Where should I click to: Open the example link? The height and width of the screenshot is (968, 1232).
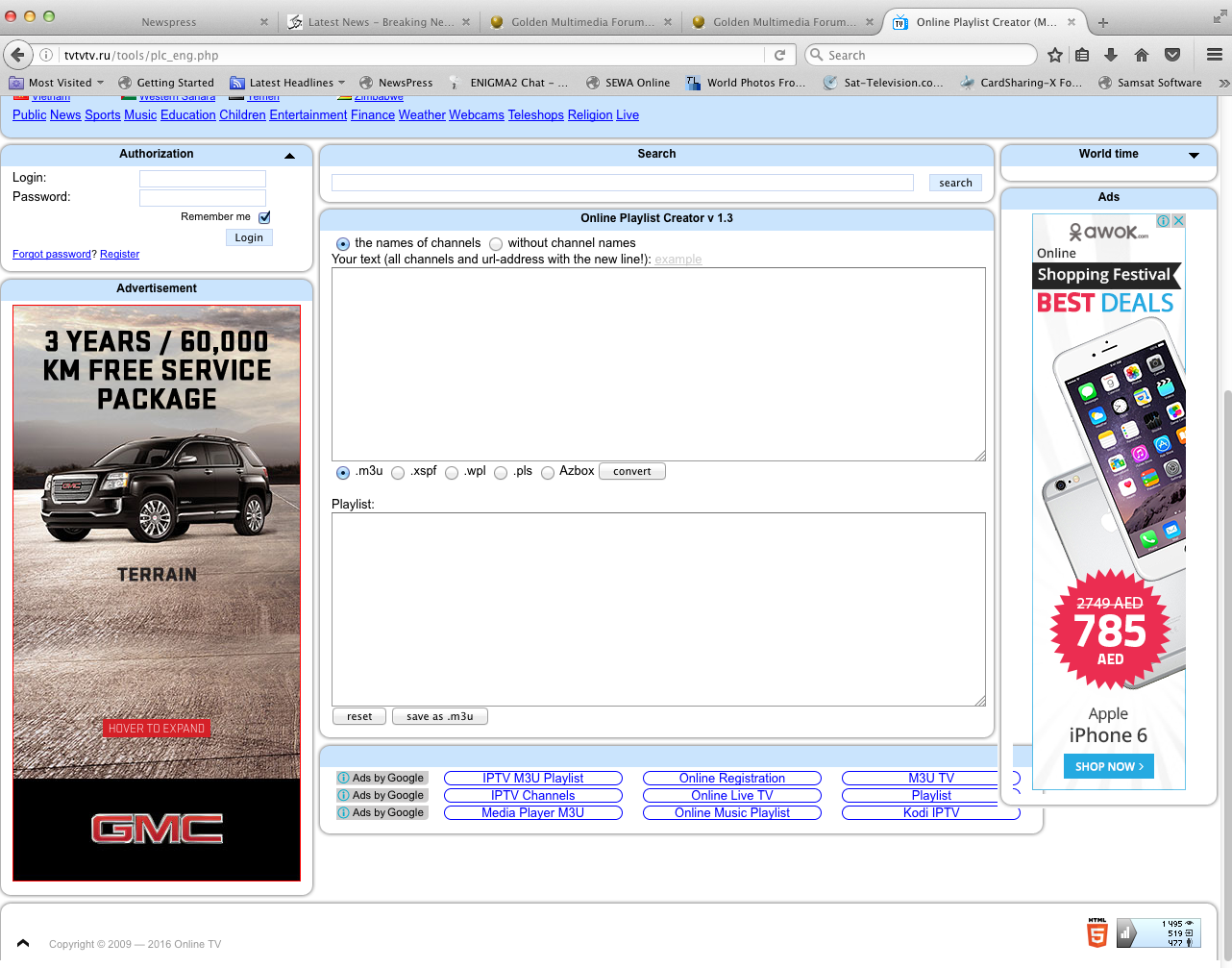(x=678, y=260)
